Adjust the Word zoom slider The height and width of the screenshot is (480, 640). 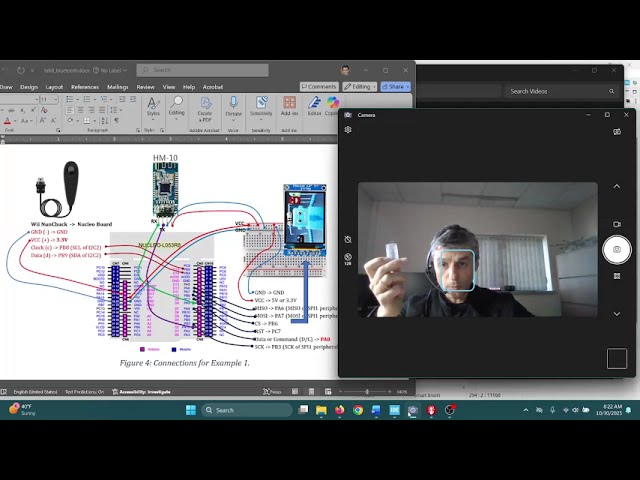[x=366, y=392]
